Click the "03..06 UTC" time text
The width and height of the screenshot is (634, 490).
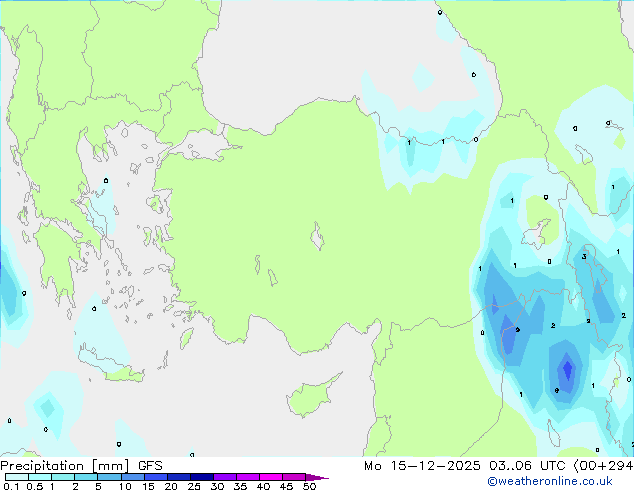click(527, 466)
